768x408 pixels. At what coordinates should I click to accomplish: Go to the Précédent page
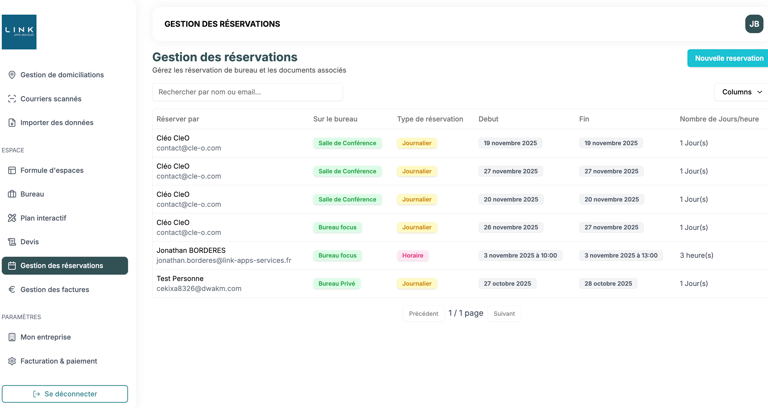click(423, 314)
